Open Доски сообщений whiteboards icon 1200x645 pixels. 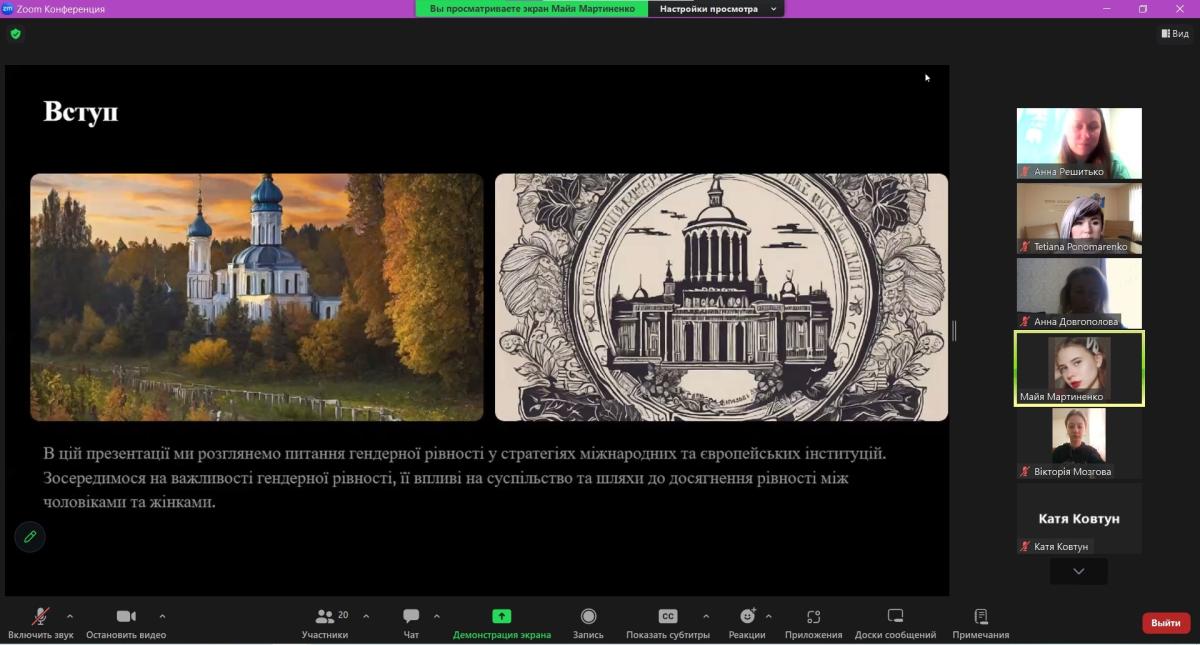click(895, 617)
